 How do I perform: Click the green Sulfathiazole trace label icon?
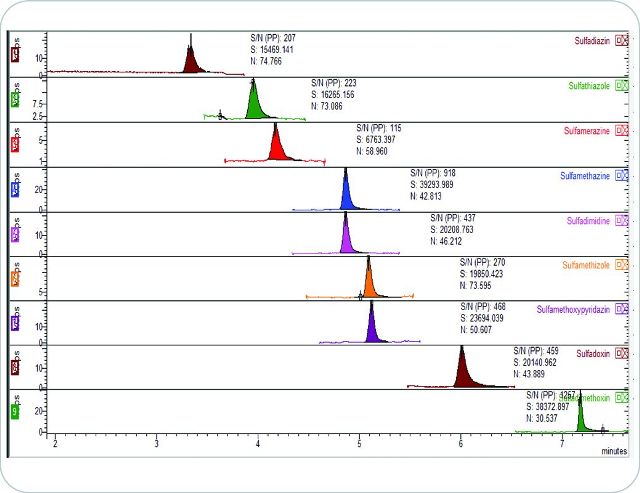coord(15,99)
